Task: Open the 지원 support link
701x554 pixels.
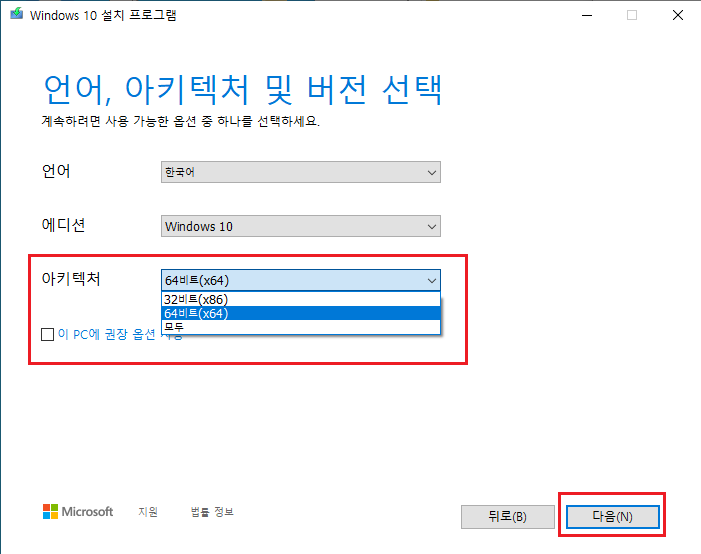Action: pos(148,512)
